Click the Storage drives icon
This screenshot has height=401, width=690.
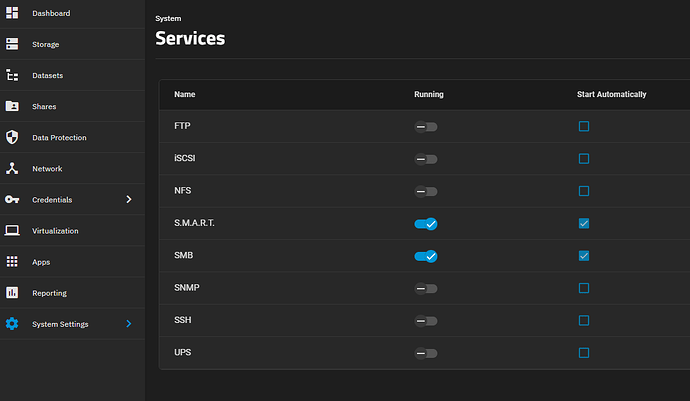click(12, 44)
